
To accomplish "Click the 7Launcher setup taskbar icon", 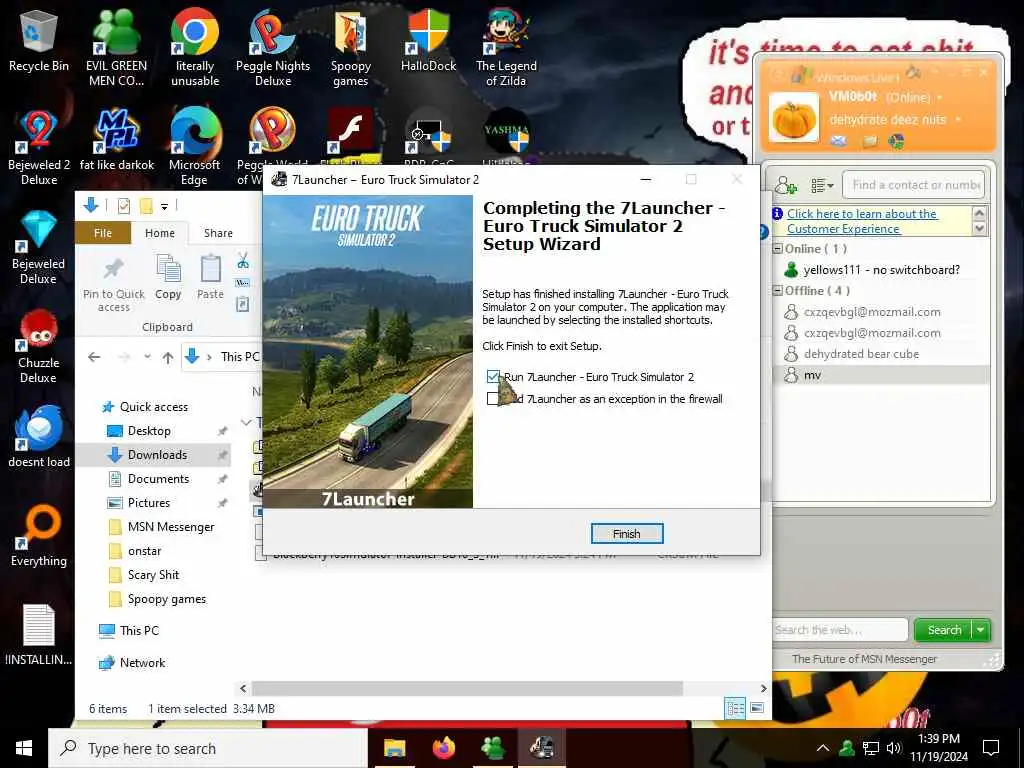I will [542, 748].
